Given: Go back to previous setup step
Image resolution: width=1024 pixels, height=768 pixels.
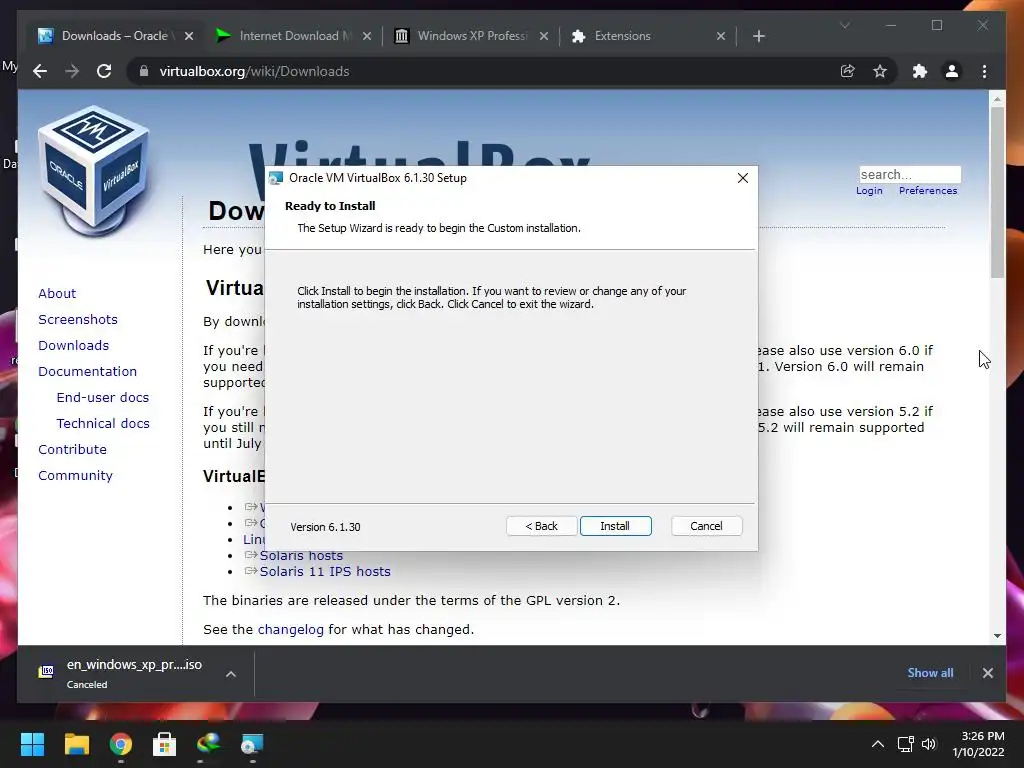Looking at the screenshot, I should click(x=541, y=526).
